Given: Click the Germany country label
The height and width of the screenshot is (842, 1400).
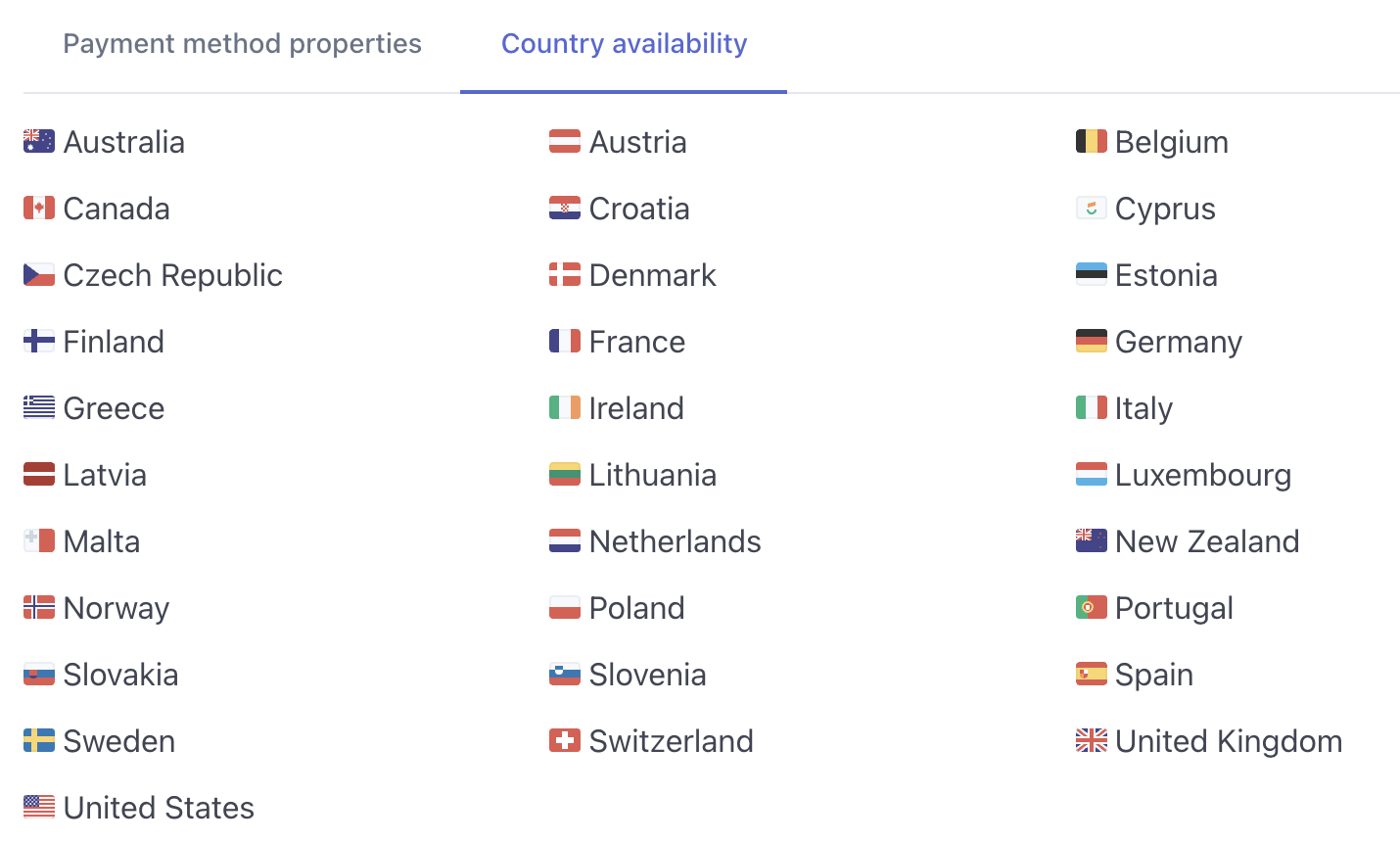Looking at the screenshot, I should [1179, 342].
